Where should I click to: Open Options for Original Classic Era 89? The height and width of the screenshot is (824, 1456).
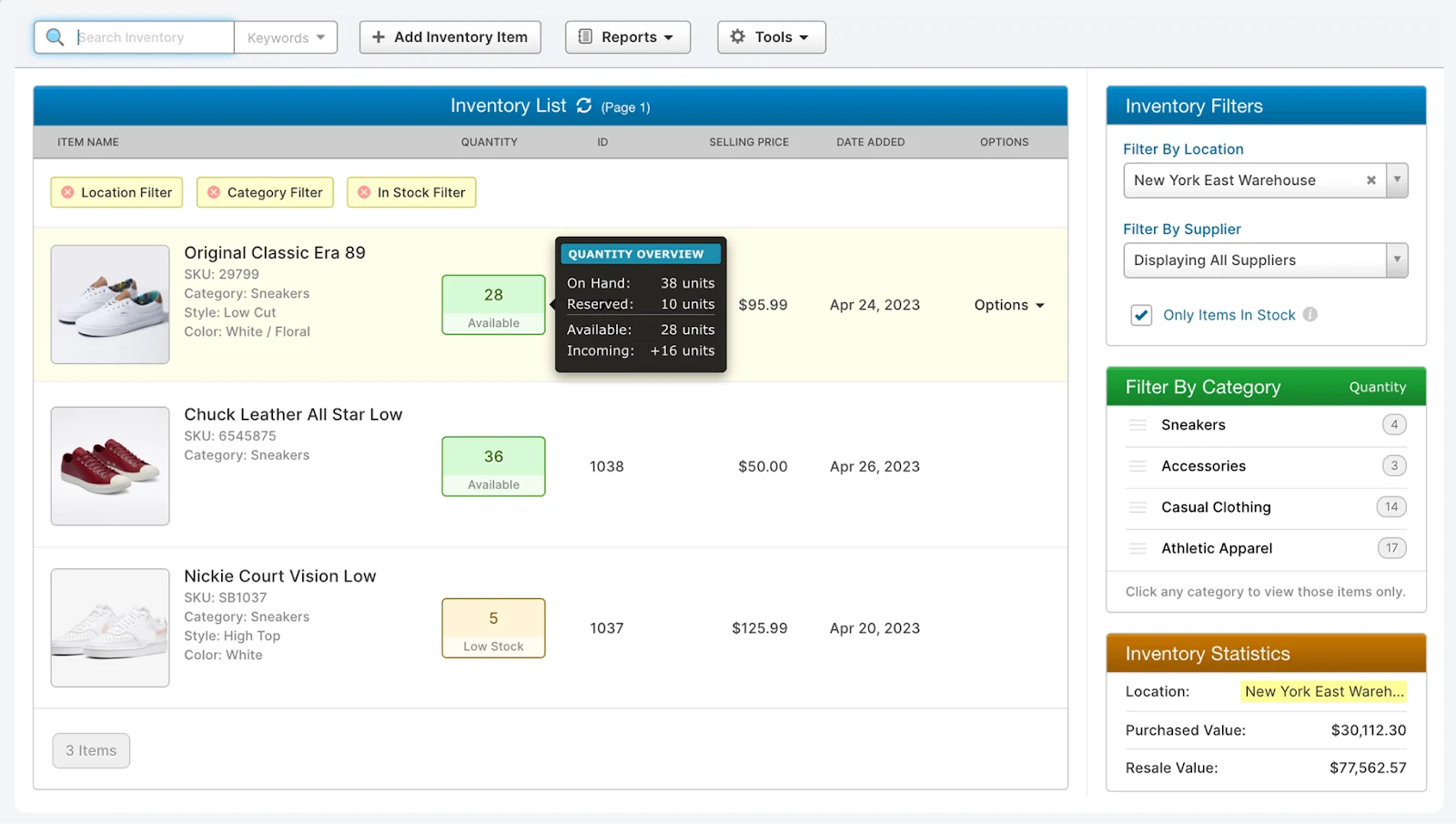click(1009, 305)
